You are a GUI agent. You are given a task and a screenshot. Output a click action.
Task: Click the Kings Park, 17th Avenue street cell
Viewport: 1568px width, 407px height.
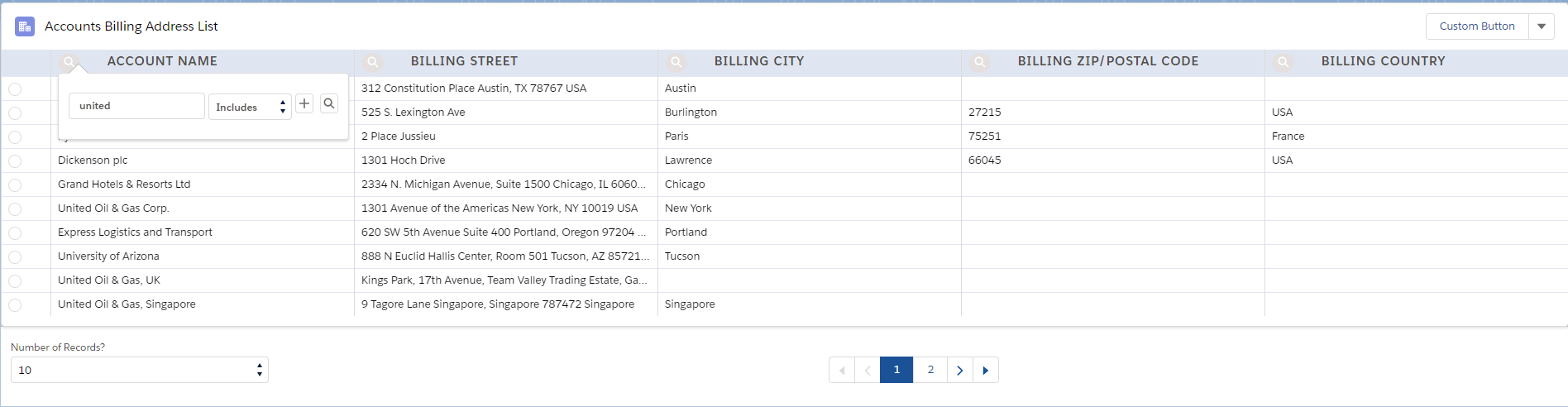tap(504, 280)
